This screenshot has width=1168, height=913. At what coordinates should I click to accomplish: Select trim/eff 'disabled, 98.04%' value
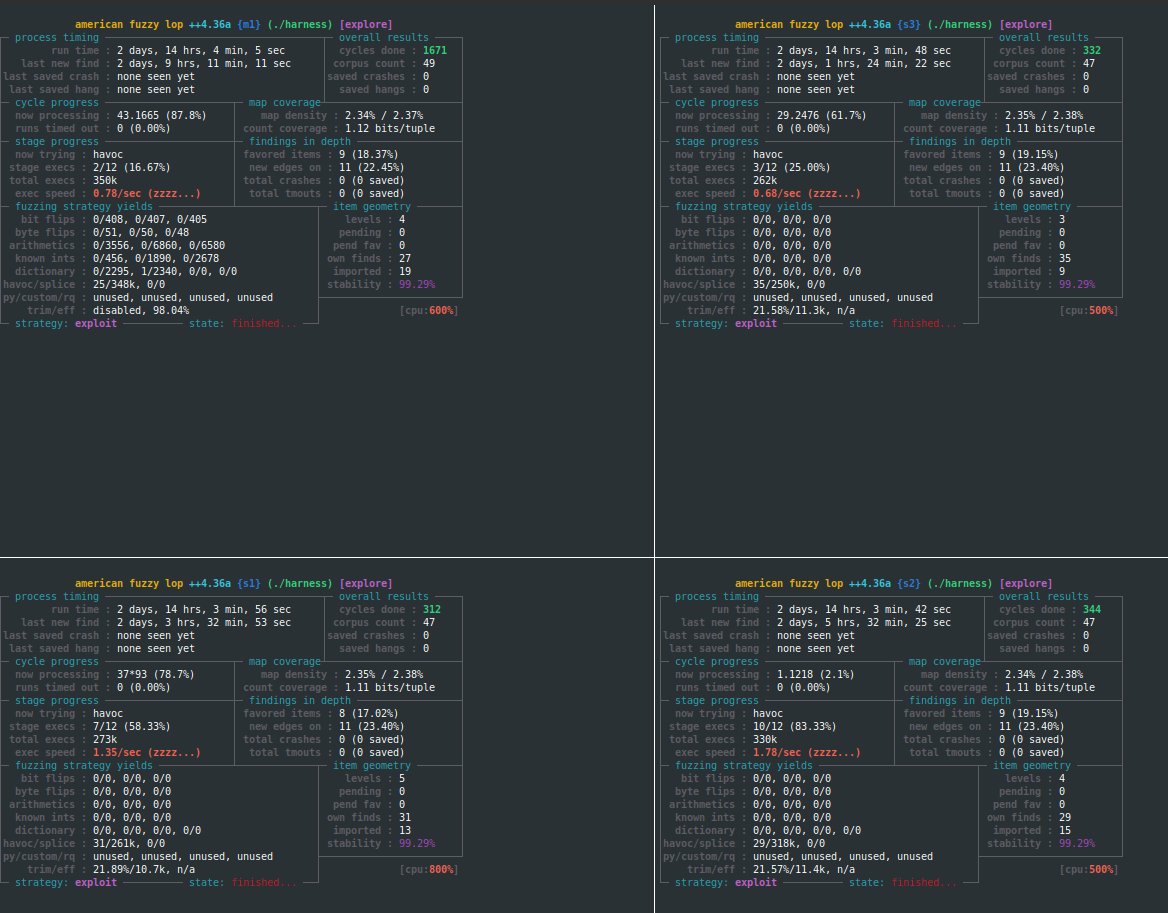point(141,311)
